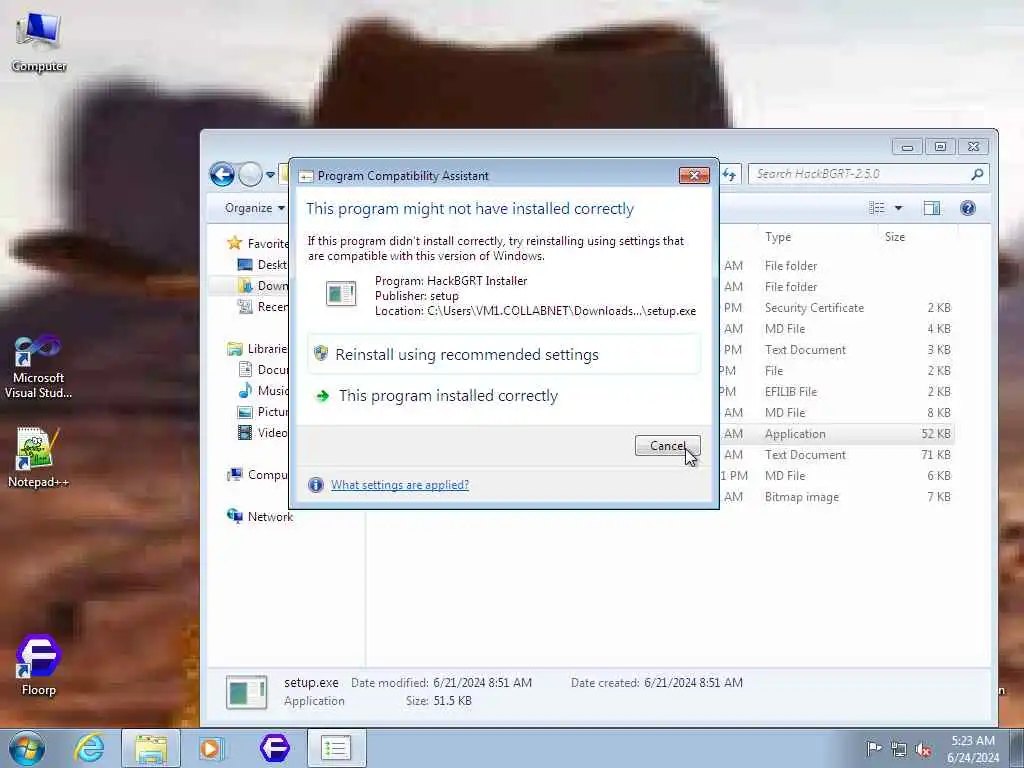Viewport: 1024px width, 768px height.
Task: Open the Action Center flag tray icon
Action: click(873, 748)
